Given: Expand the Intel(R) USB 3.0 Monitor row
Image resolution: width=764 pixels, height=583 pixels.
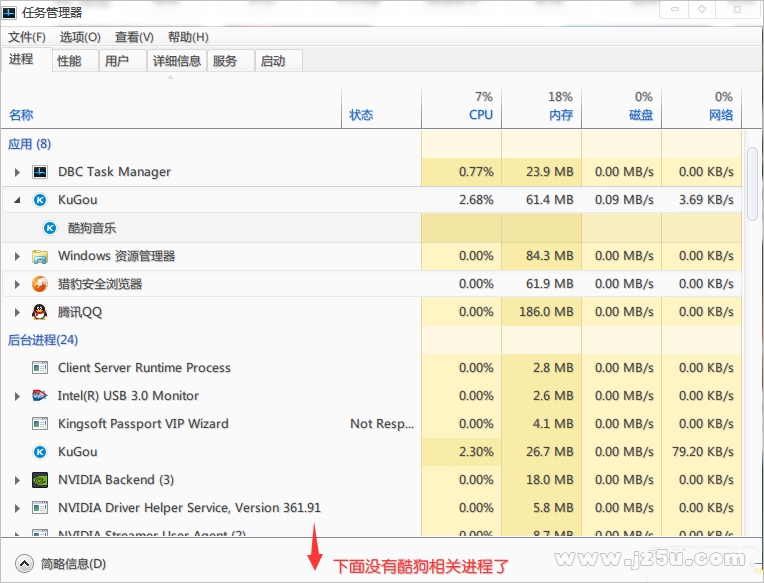Looking at the screenshot, I should 17,396.
